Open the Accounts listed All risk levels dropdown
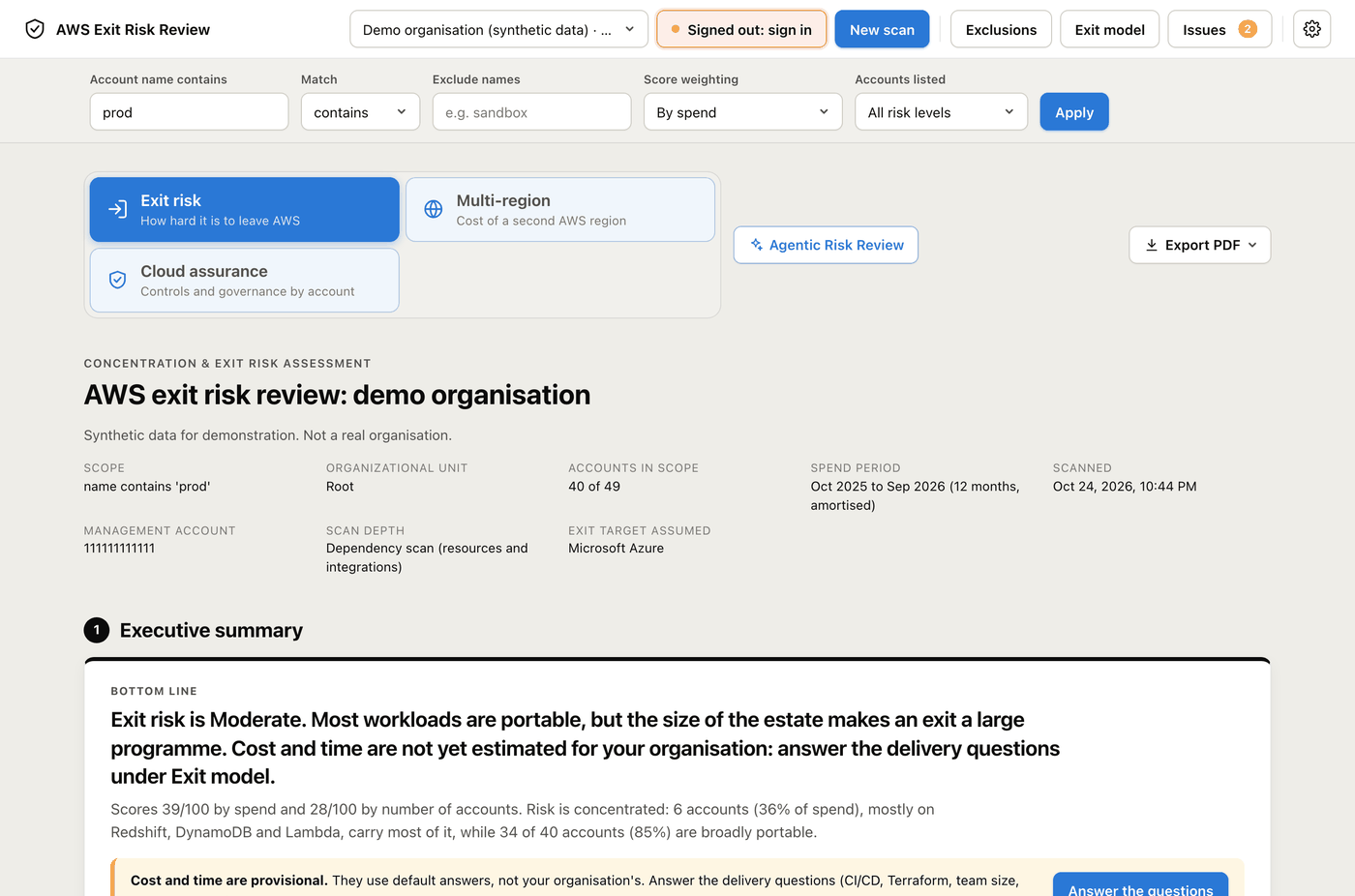Viewport: 1355px width, 896px height. (x=941, y=112)
